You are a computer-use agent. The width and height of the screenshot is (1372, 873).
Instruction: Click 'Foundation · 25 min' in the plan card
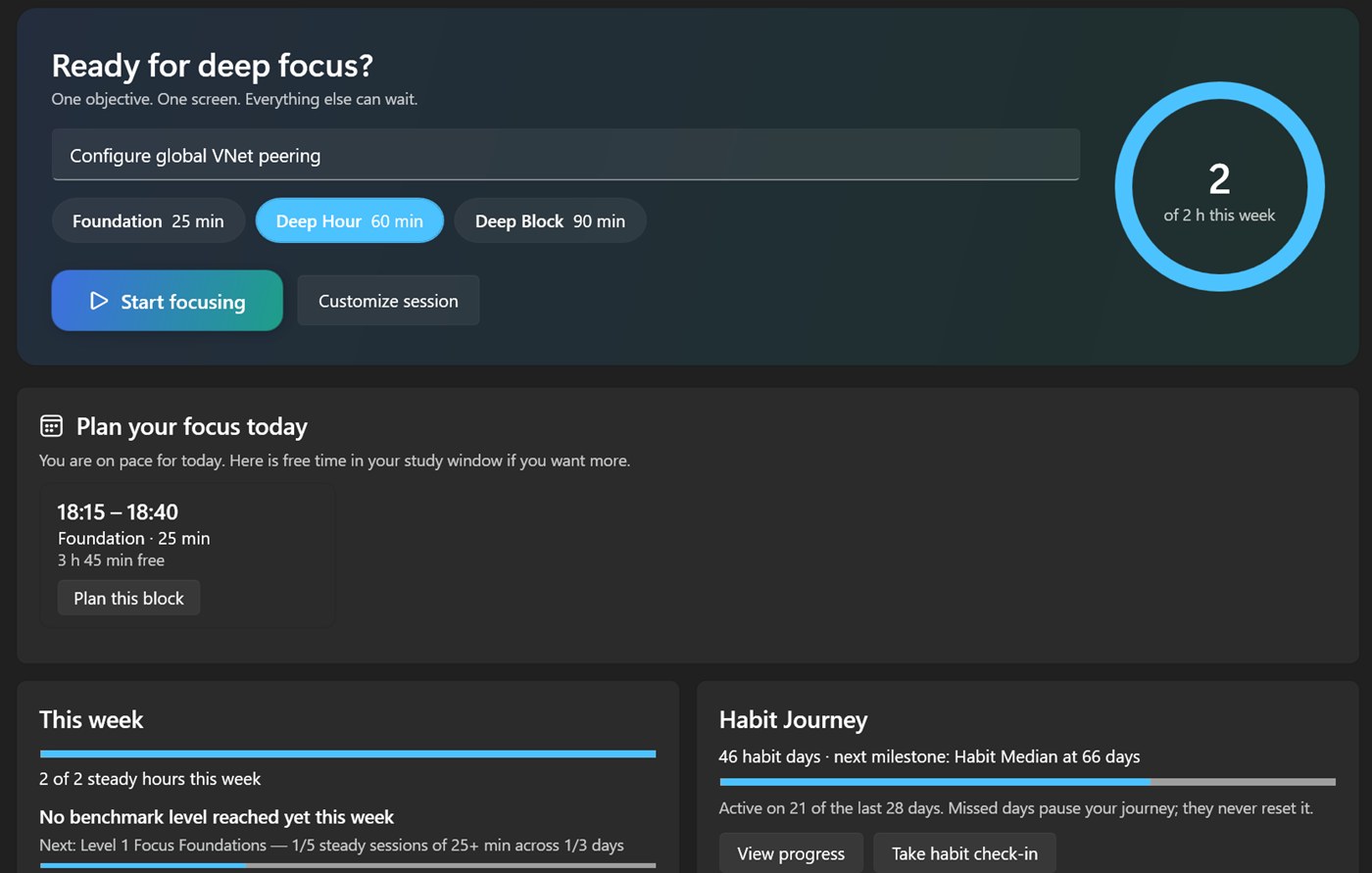tap(134, 538)
